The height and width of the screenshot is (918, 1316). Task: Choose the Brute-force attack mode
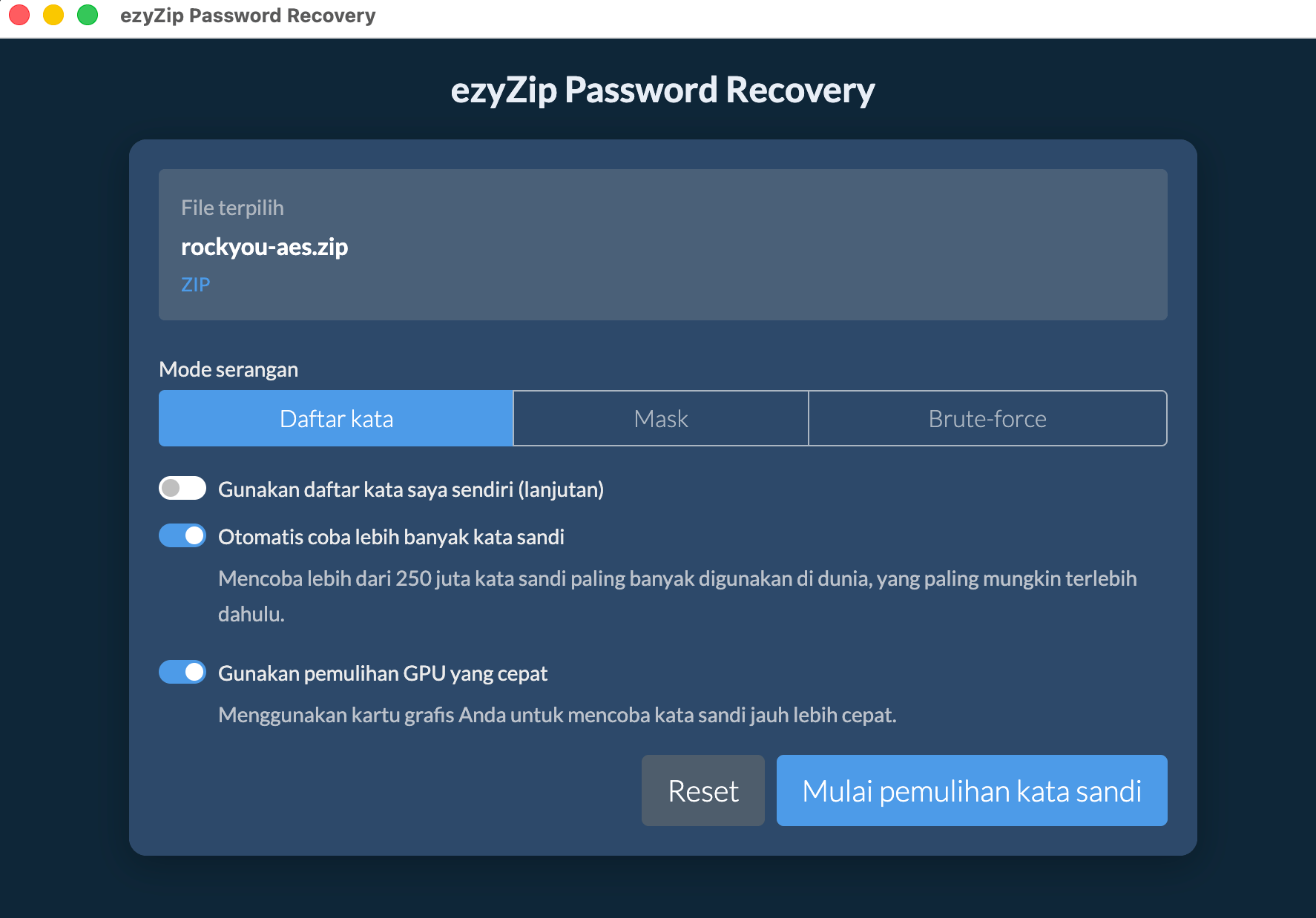(x=987, y=418)
